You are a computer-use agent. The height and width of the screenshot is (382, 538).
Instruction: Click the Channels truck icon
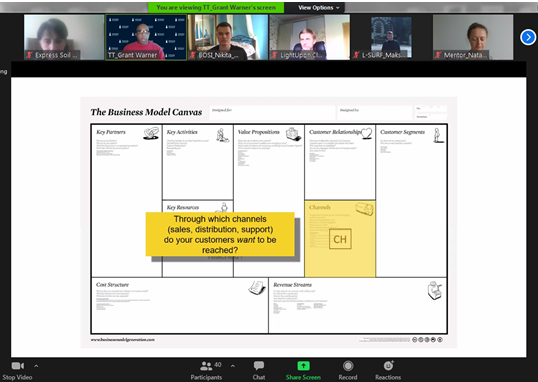click(364, 209)
